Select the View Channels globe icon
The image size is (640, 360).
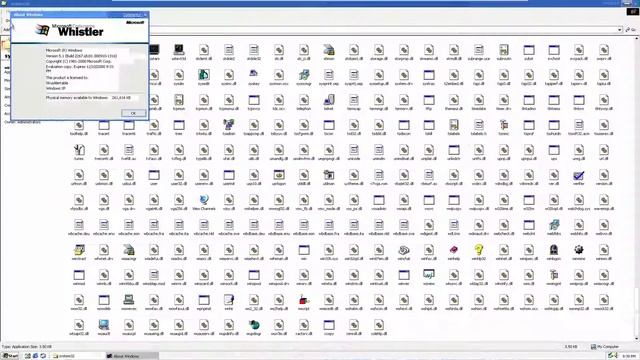point(204,200)
